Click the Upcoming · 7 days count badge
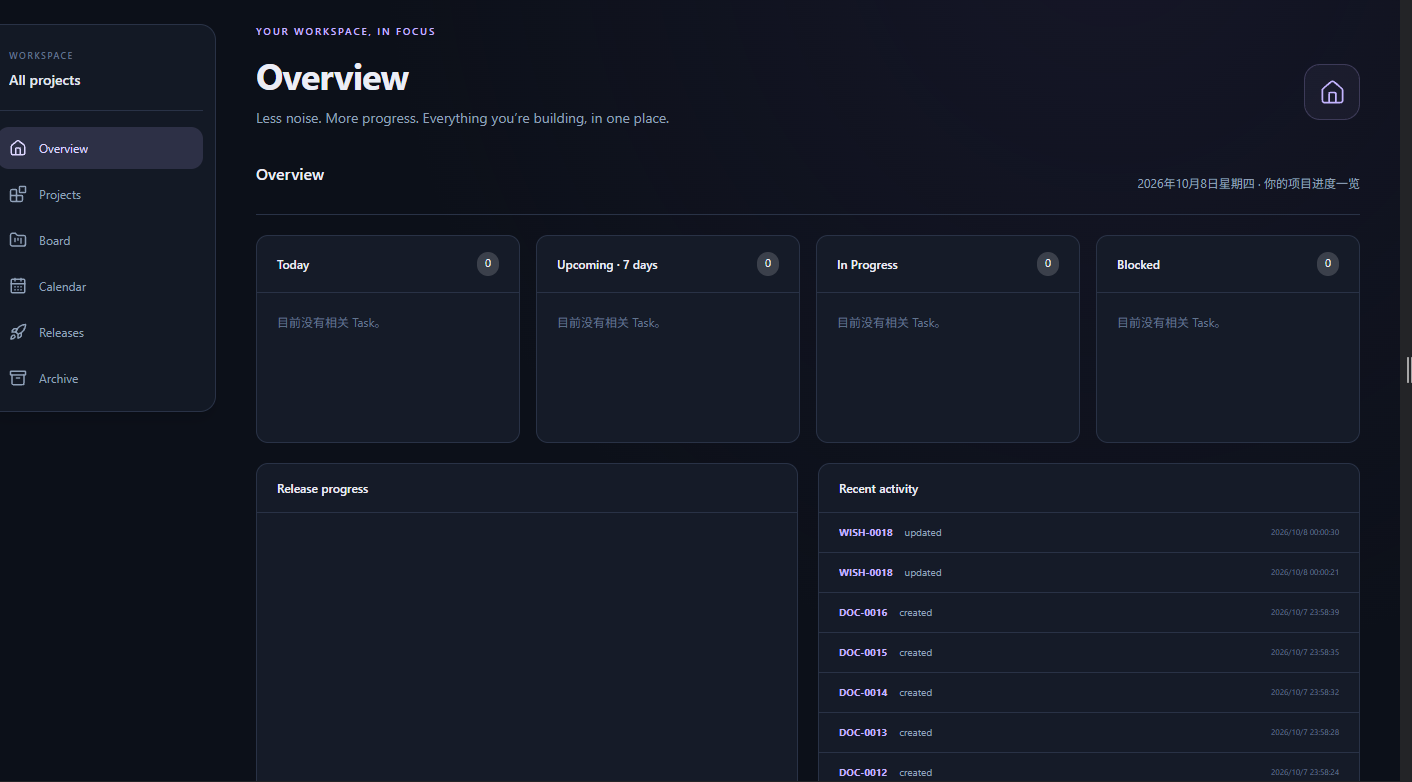 (x=768, y=264)
